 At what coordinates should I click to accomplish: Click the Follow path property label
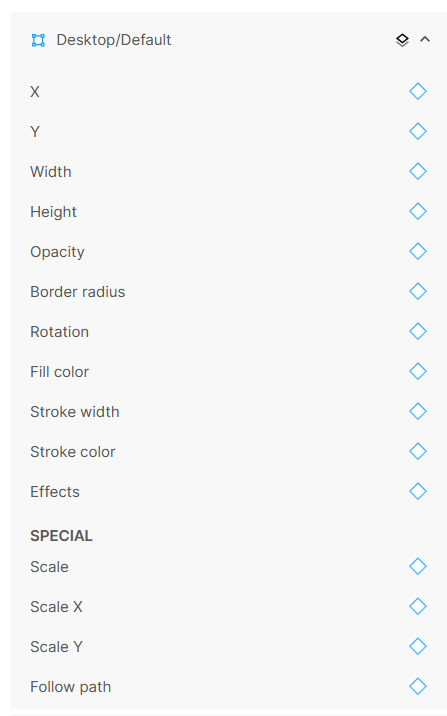point(70,687)
